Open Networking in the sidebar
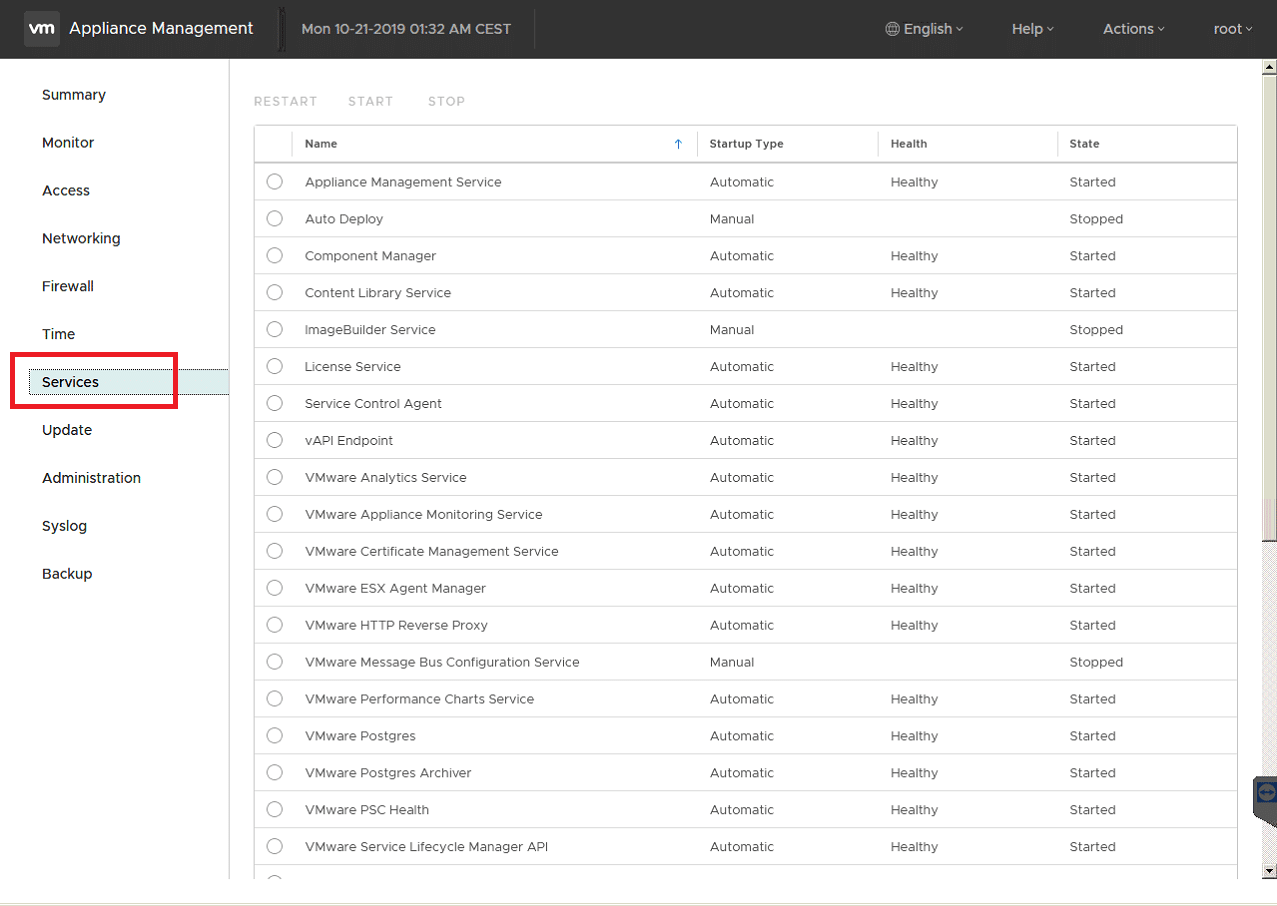Image resolution: width=1277 pixels, height=906 pixels. [x=81, y=239]
